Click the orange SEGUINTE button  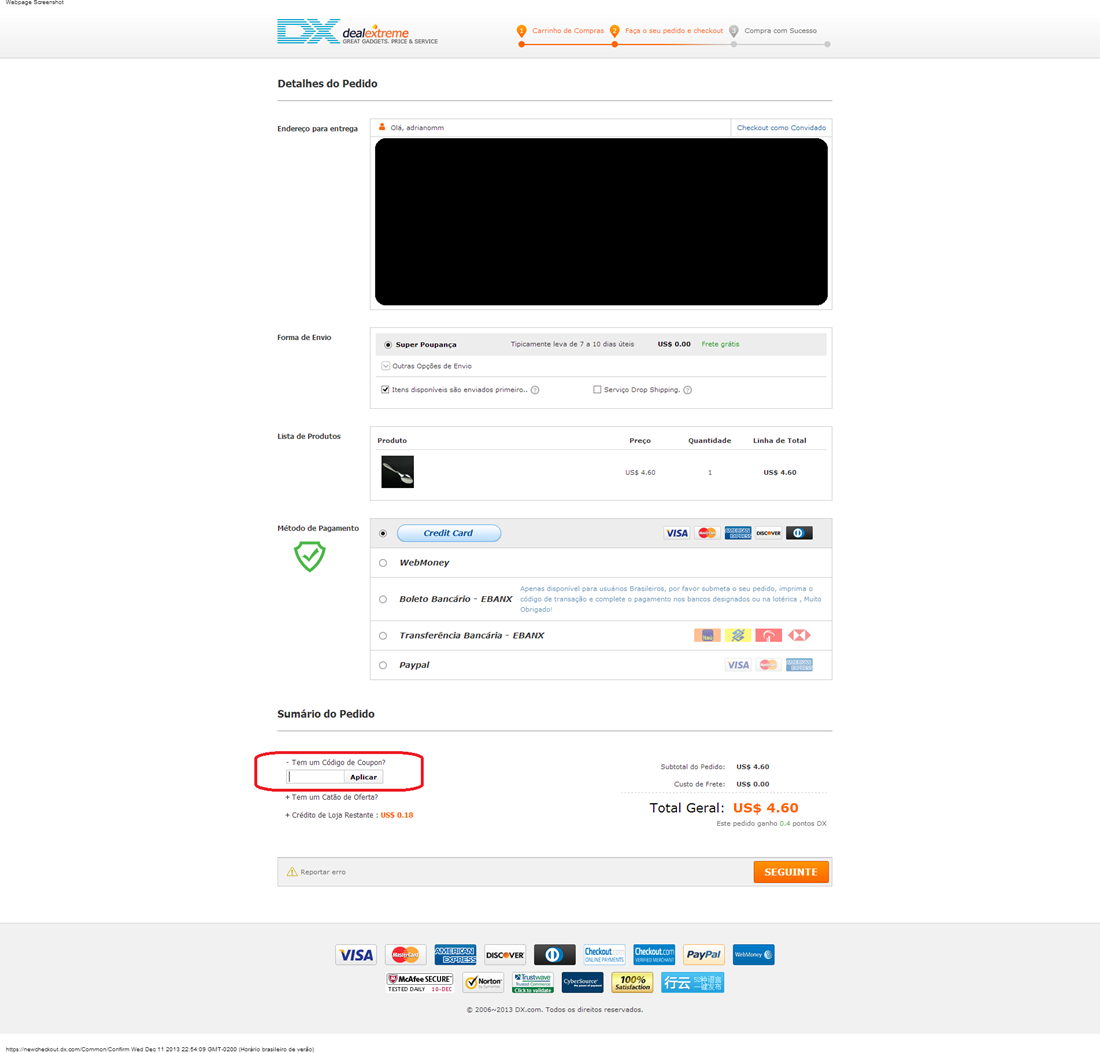point(791,872)
